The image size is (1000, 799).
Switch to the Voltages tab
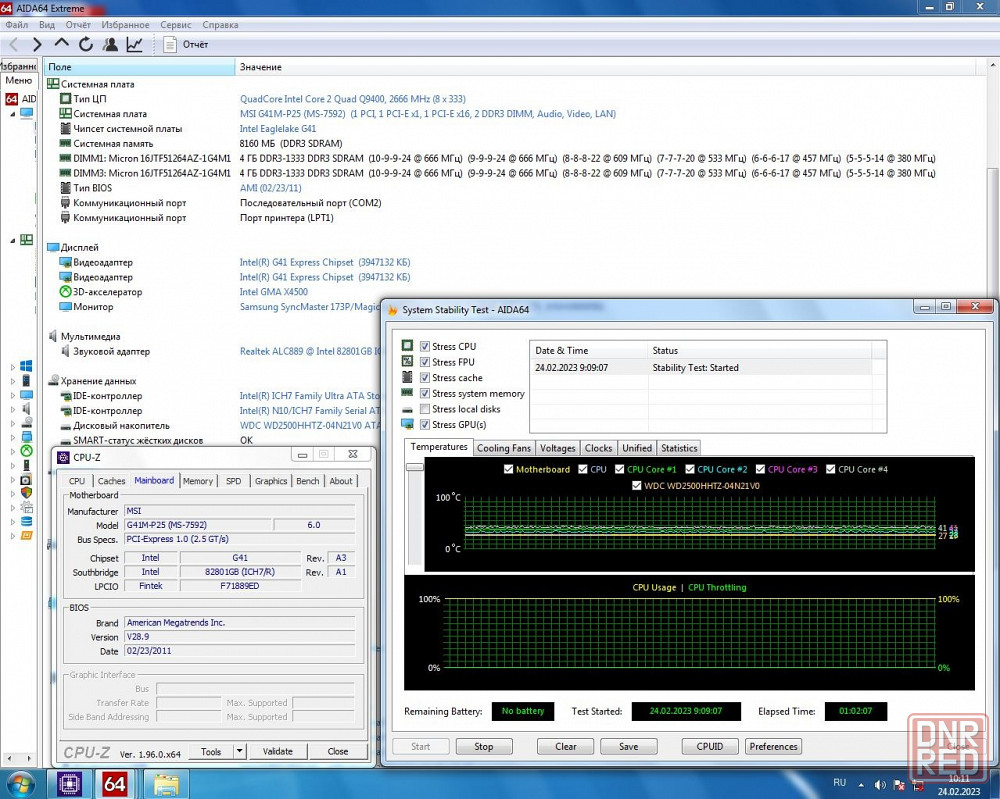(x=557, y=448)
